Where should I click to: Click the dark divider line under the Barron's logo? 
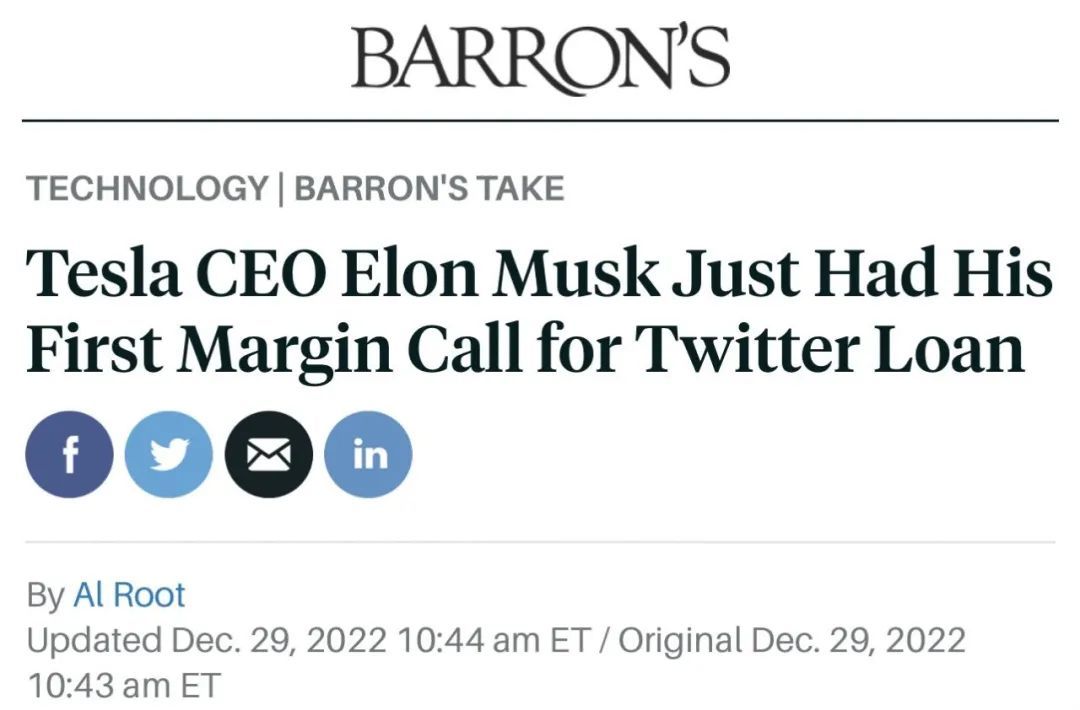point(540,120)
